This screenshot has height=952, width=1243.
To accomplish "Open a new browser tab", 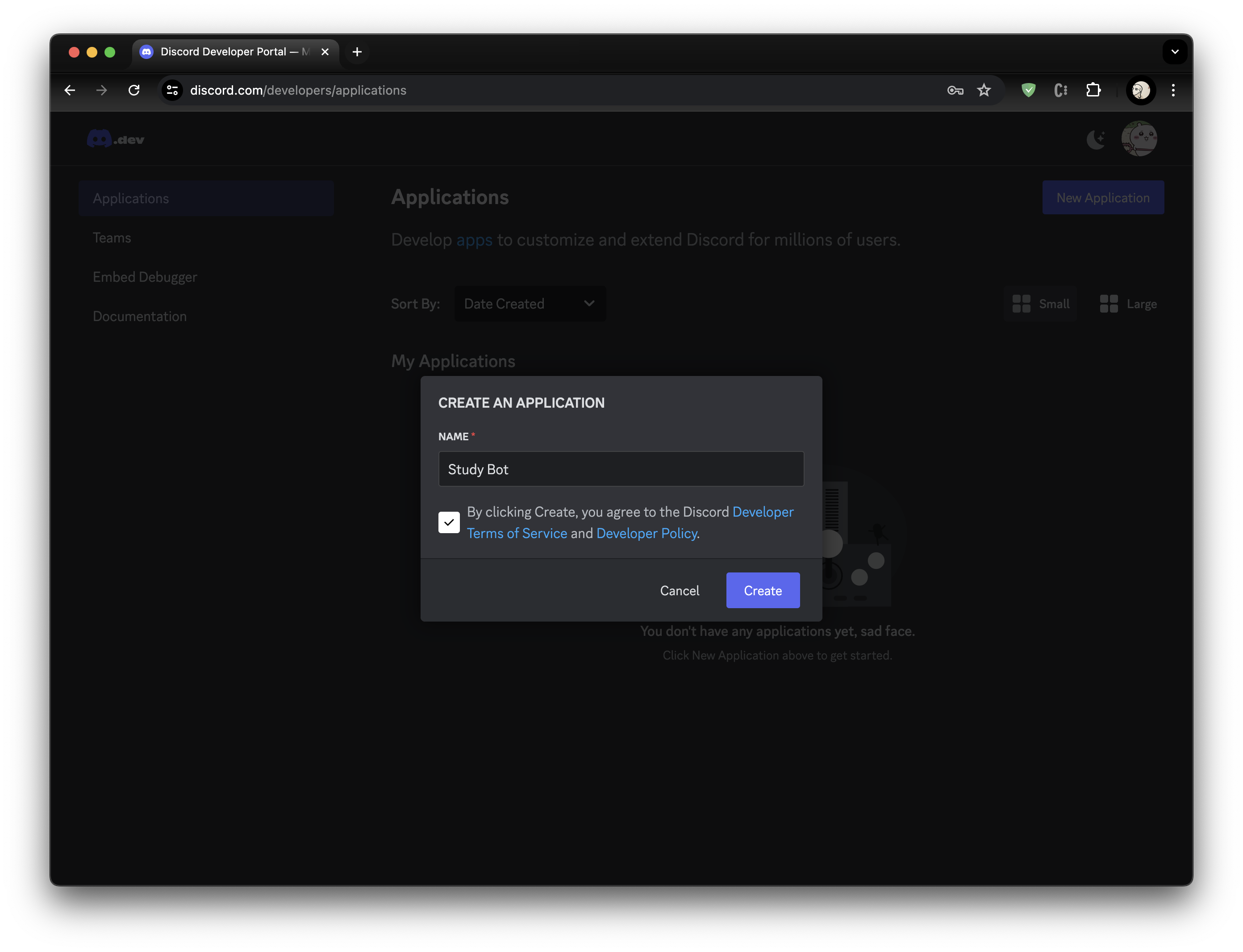I will point(357,52).
